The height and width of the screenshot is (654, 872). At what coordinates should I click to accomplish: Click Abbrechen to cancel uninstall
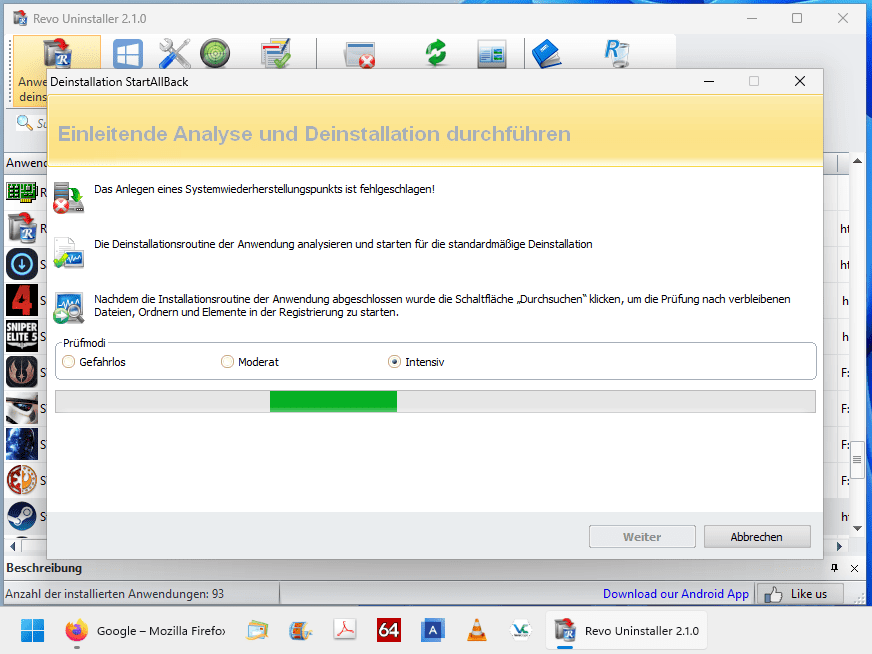[756, 537]
